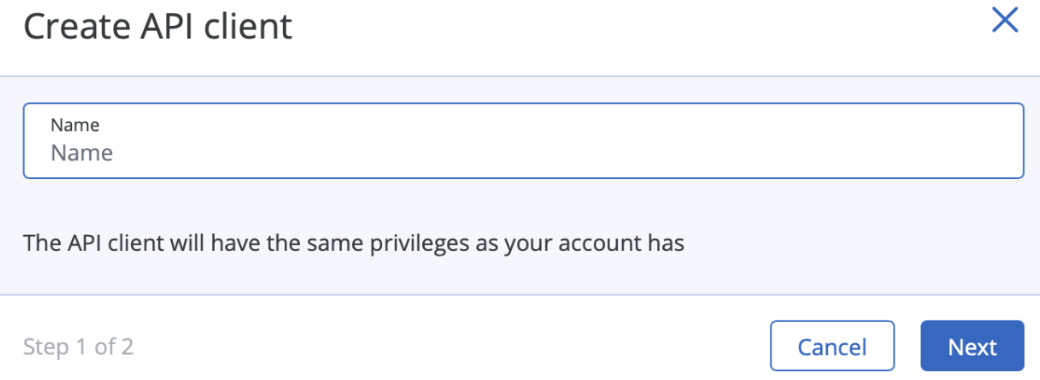This screenshot has width=1040, height=380.
Task: Click the 'Create API client' dialog title
Action: (x=158, y=27)
